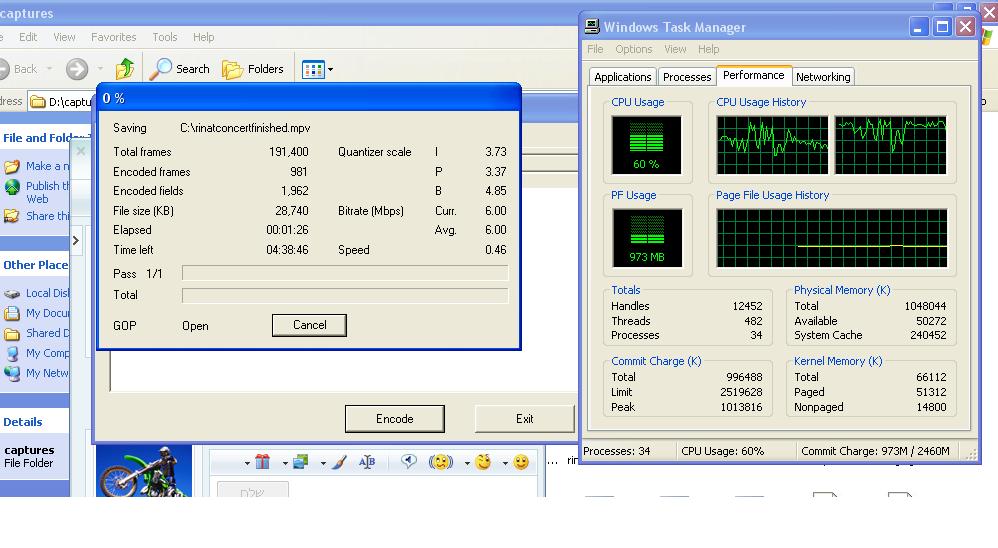Open the Forward button history dropdown arrow

100,69
